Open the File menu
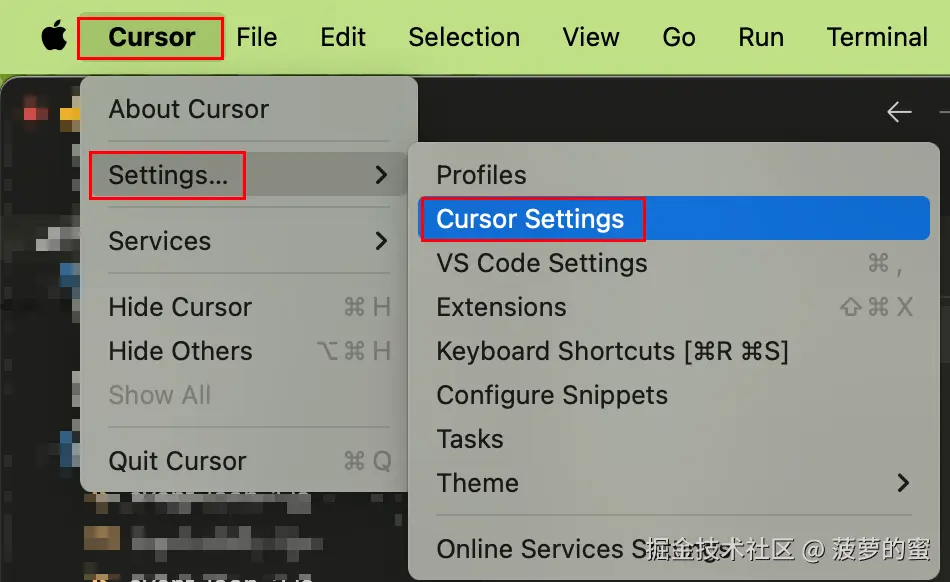The height and width of the screenshot is (582, 950). (x=257, y=37)
